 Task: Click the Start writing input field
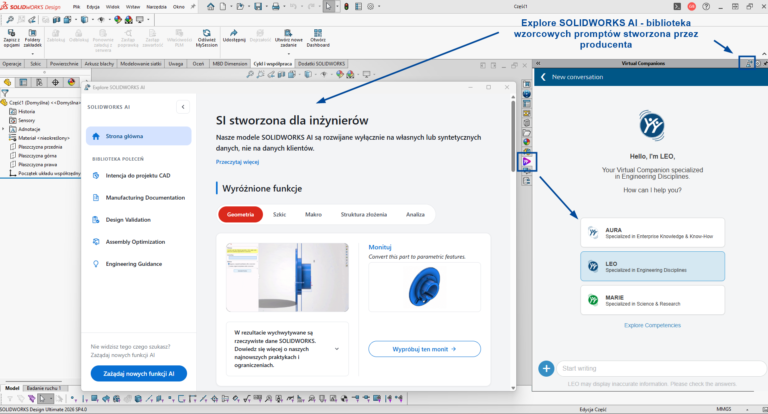[x=661, y=368]
